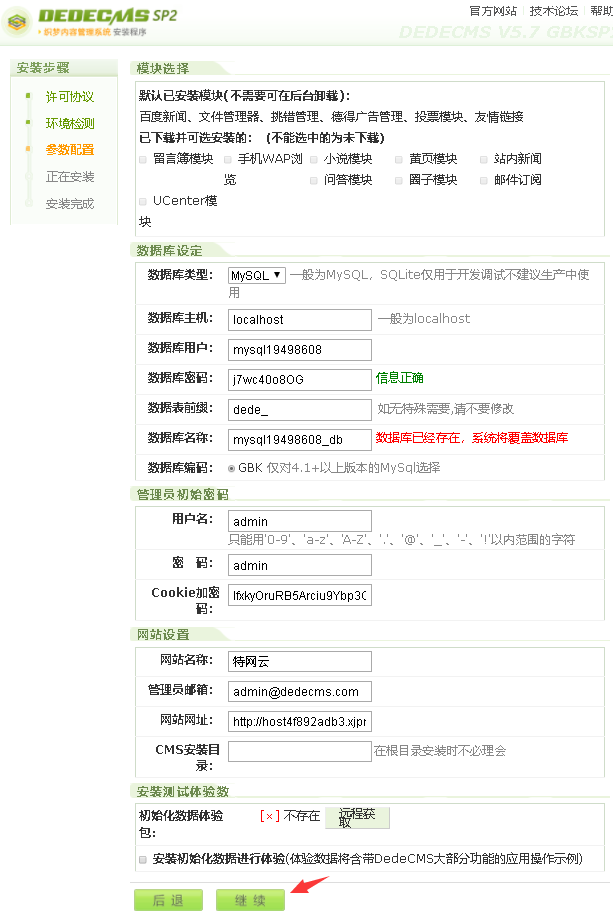Select the 环境检测 install step

[x=70, y=124]
